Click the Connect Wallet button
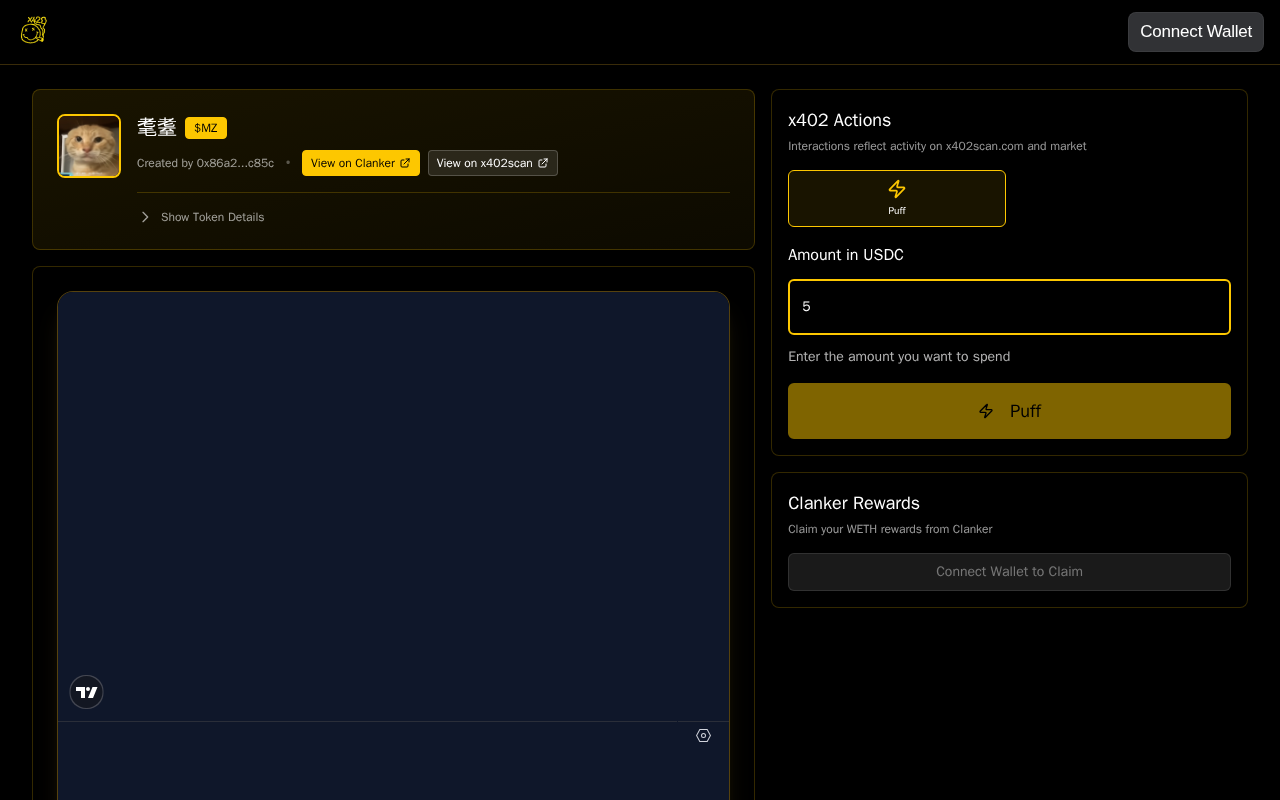1280x800 pixels. coord(1196,32)
